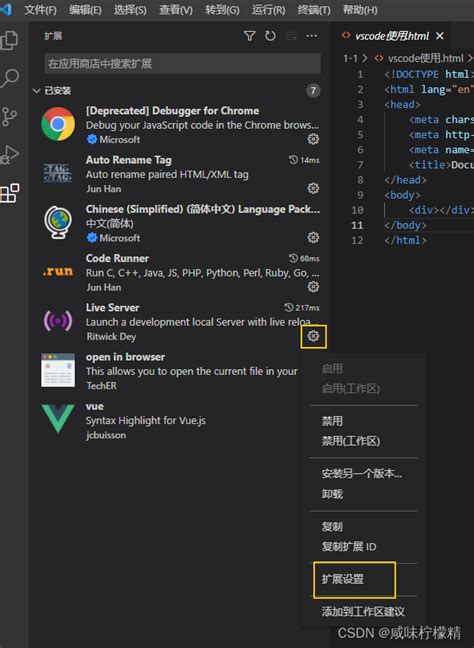The image size is (474, 648).
Task: Collapse the 已安装 section
Action: tap(52, 91)
